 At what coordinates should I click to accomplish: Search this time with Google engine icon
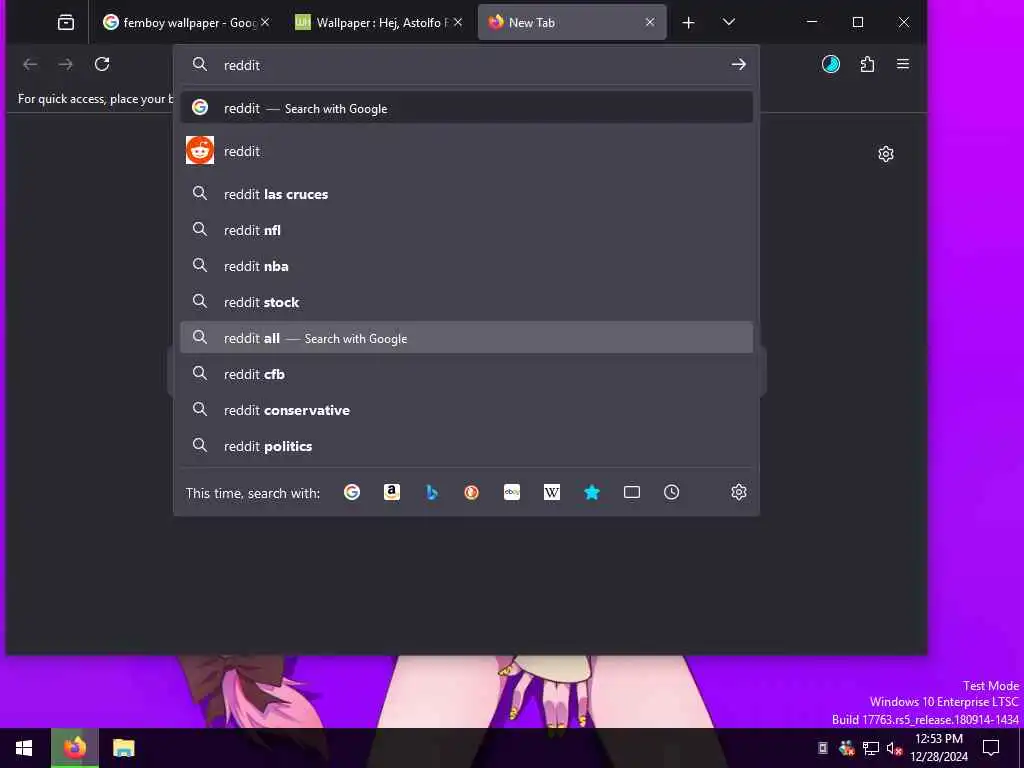[352, 492]
